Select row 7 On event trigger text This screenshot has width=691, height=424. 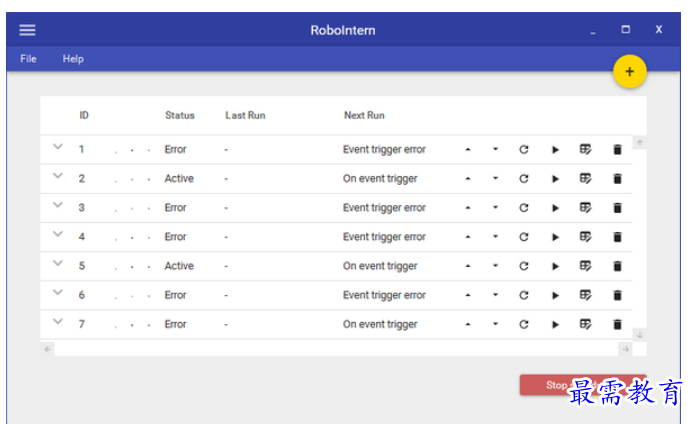(x=380, y=324)
